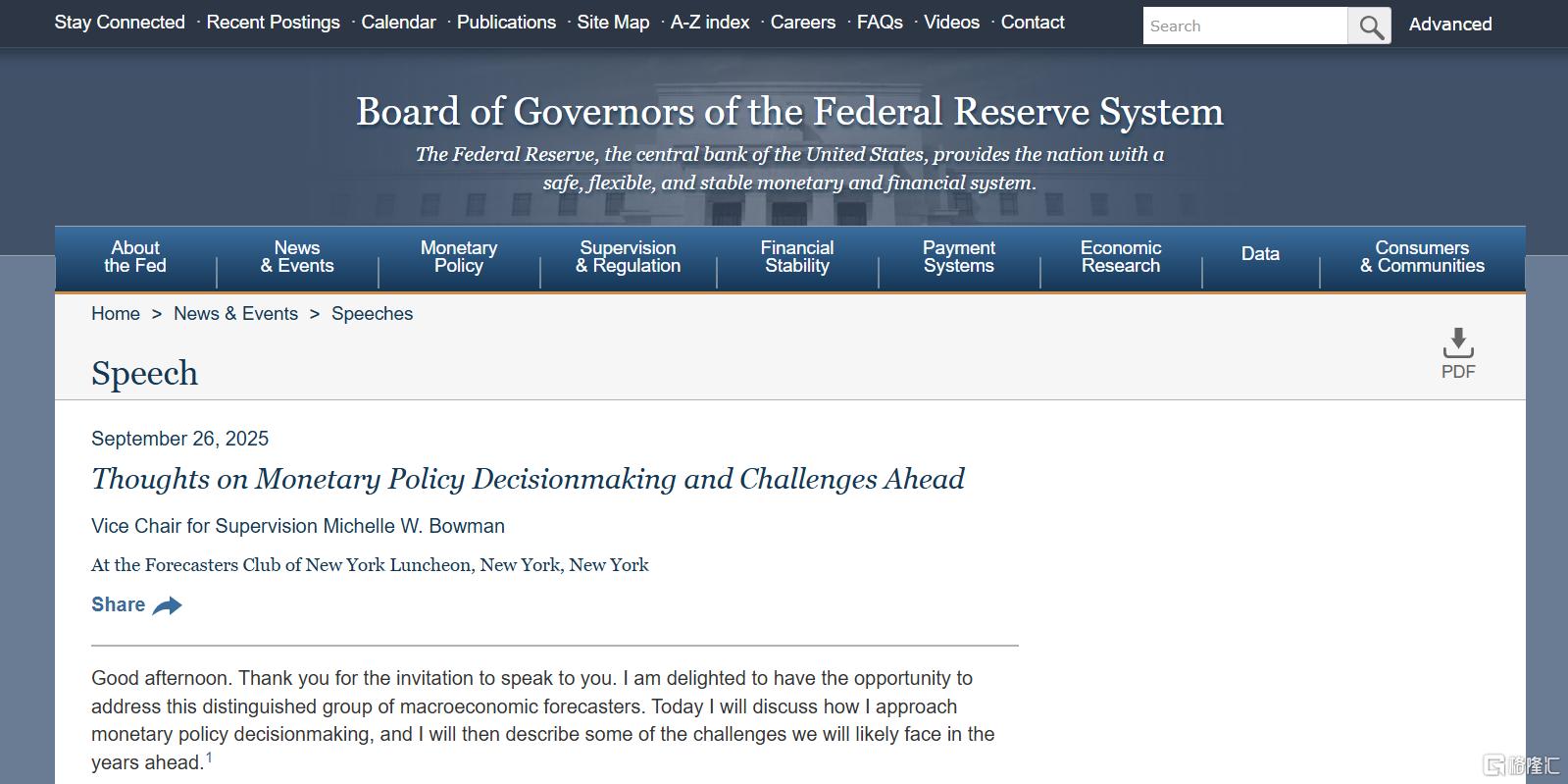Open footnote 1 reference link

(209, 758)
